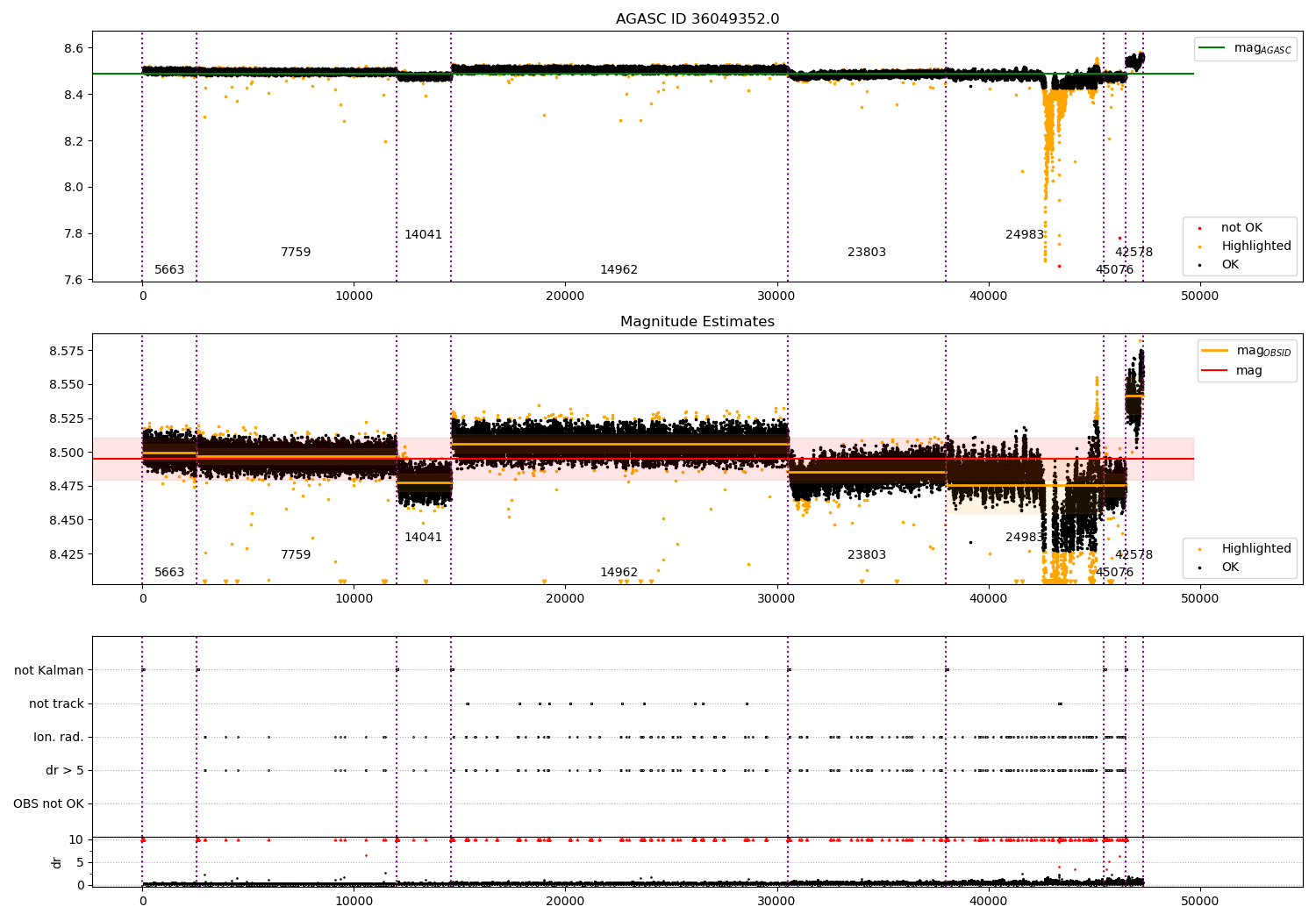Click OBSID label 14962 in the middle plot
1316x921 pixels.
(619, 573)
